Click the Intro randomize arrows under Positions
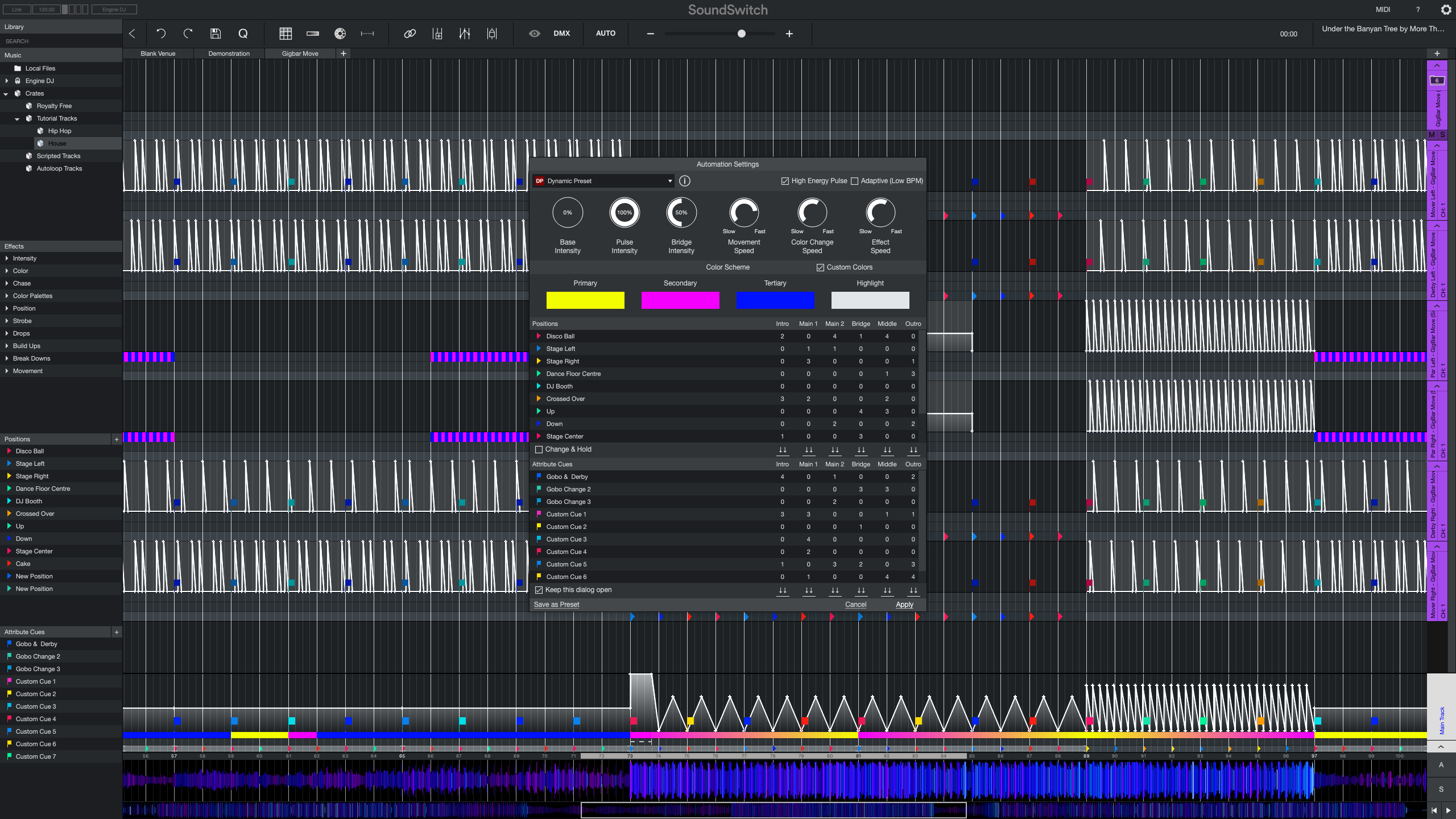 (x=783, y=450)
